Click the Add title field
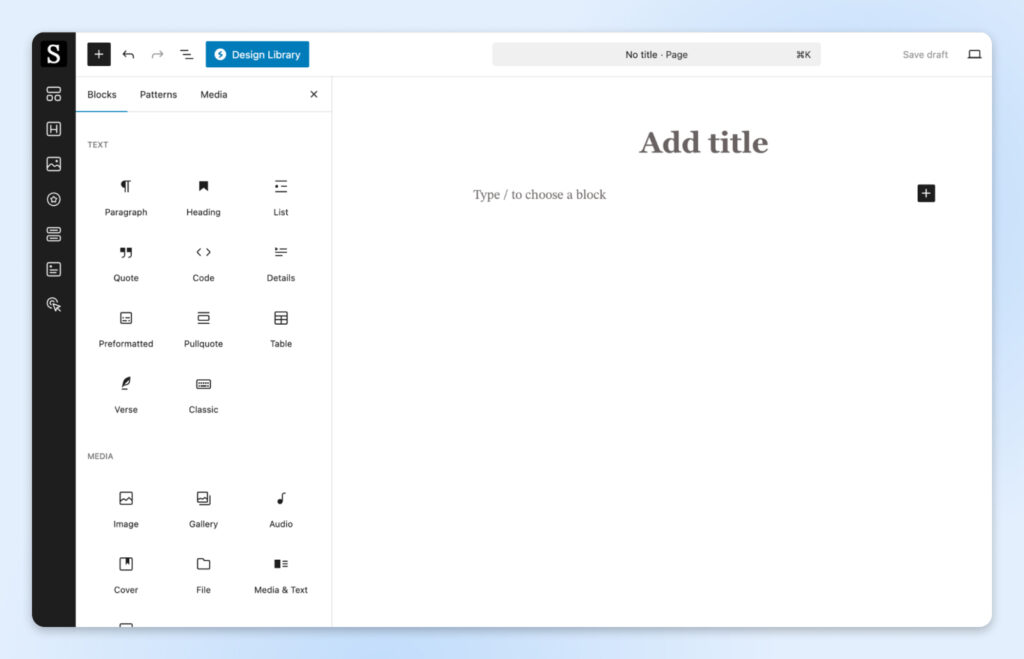 pos(703,142)
